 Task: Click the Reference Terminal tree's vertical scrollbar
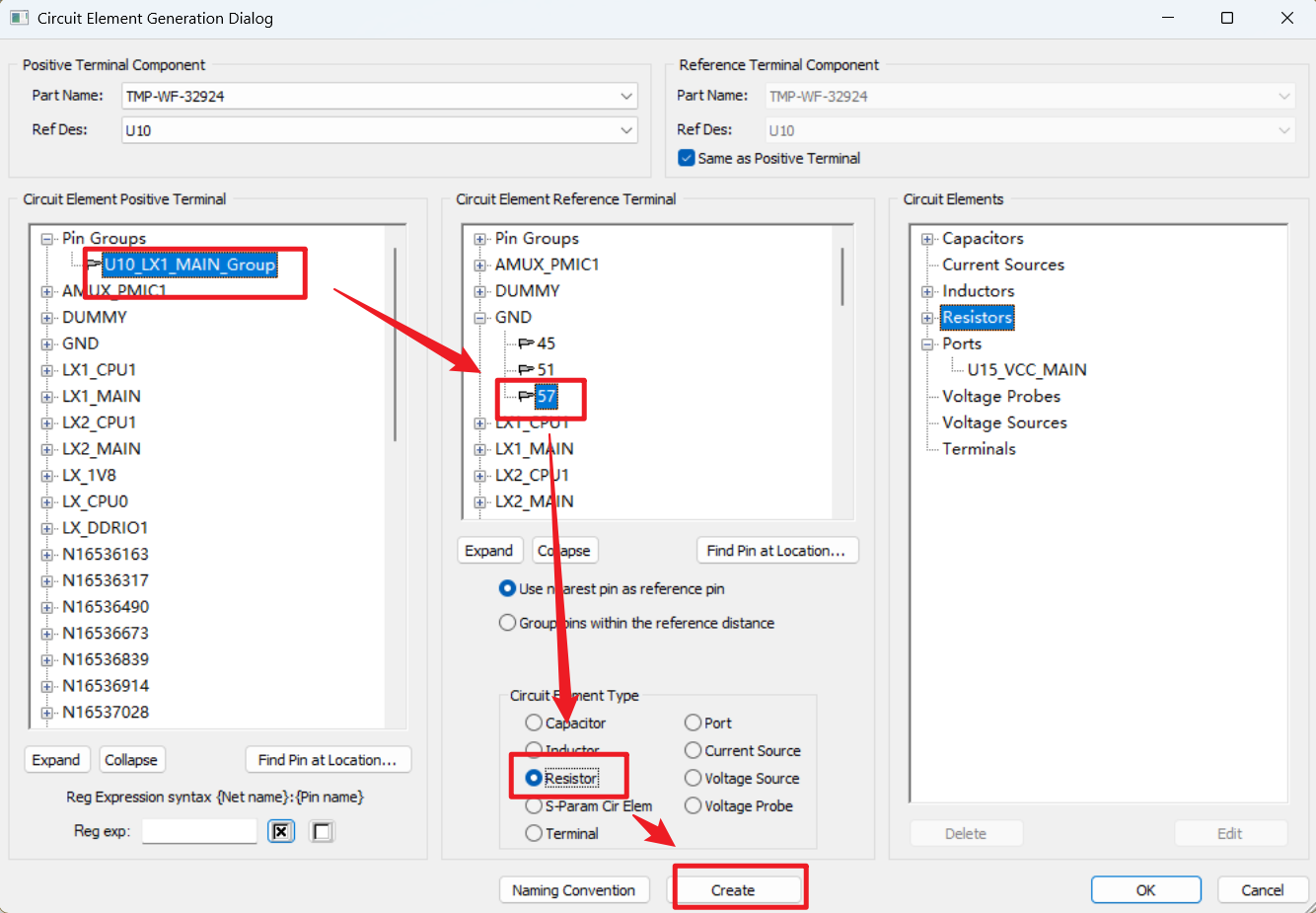point(842,276)
